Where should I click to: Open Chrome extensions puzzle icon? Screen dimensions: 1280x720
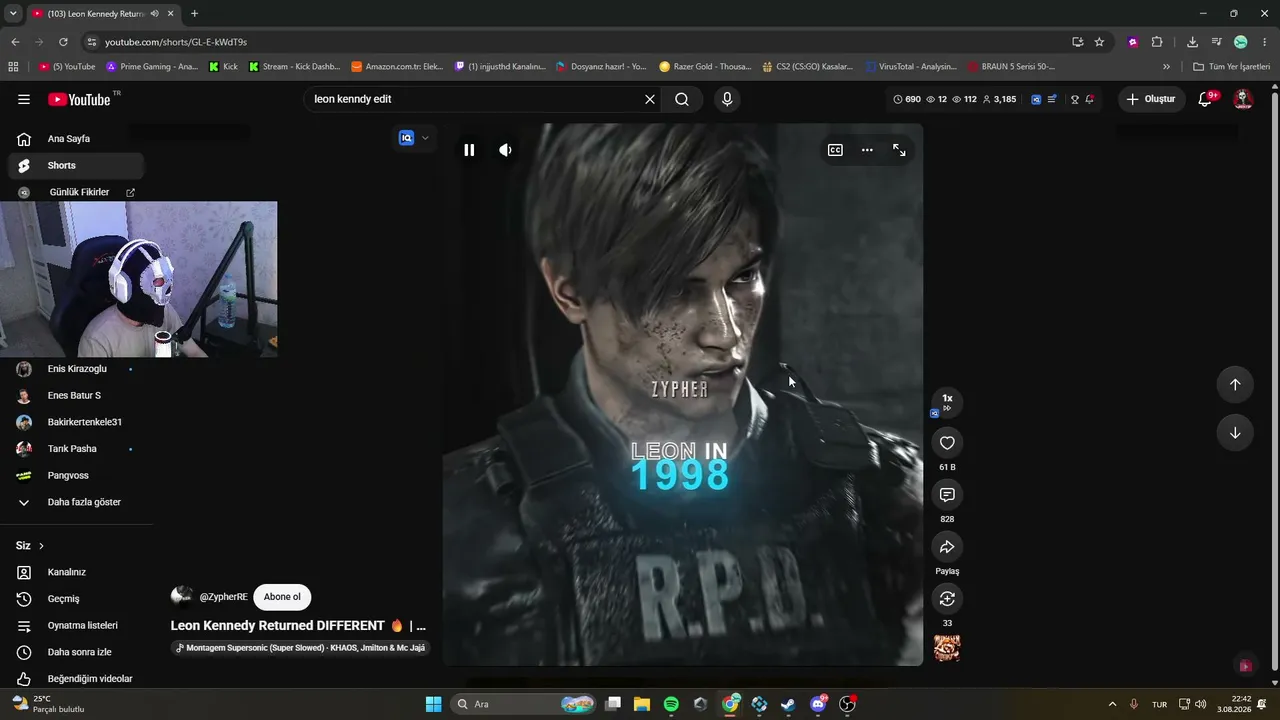coord(1157,42)
